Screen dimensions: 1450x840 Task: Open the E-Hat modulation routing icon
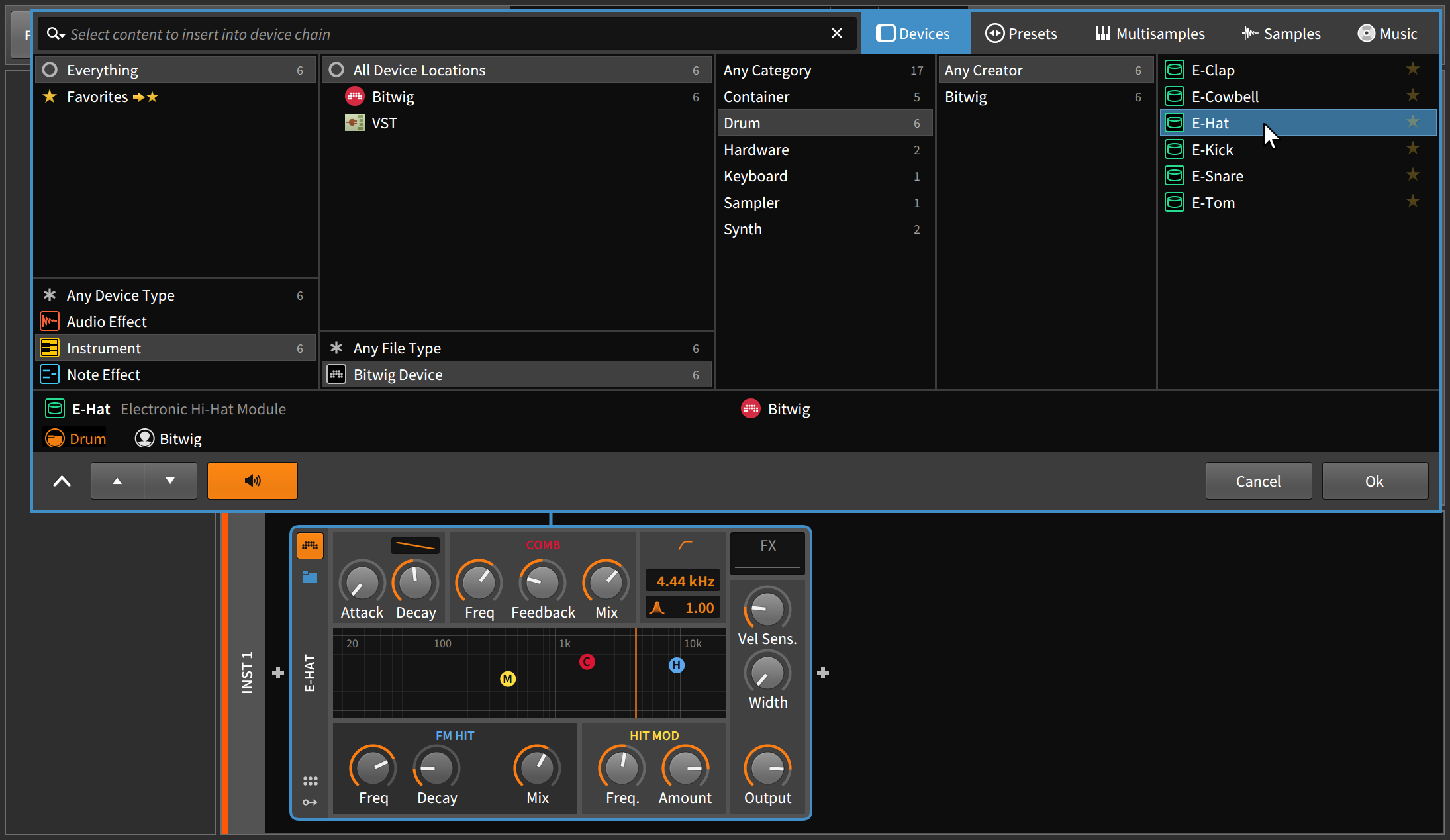tap(310, 802)
